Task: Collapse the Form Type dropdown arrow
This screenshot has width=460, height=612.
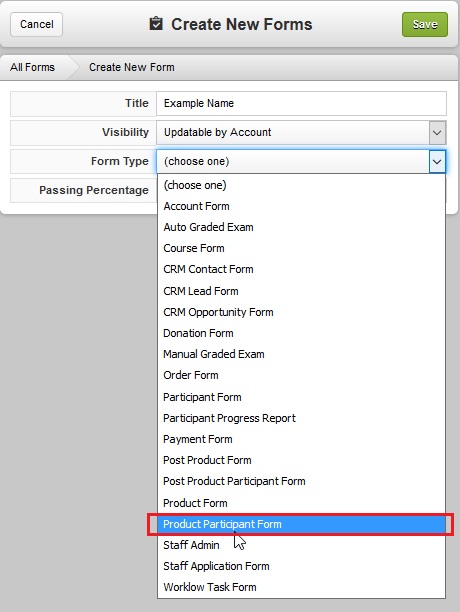Action: point(437,161)
